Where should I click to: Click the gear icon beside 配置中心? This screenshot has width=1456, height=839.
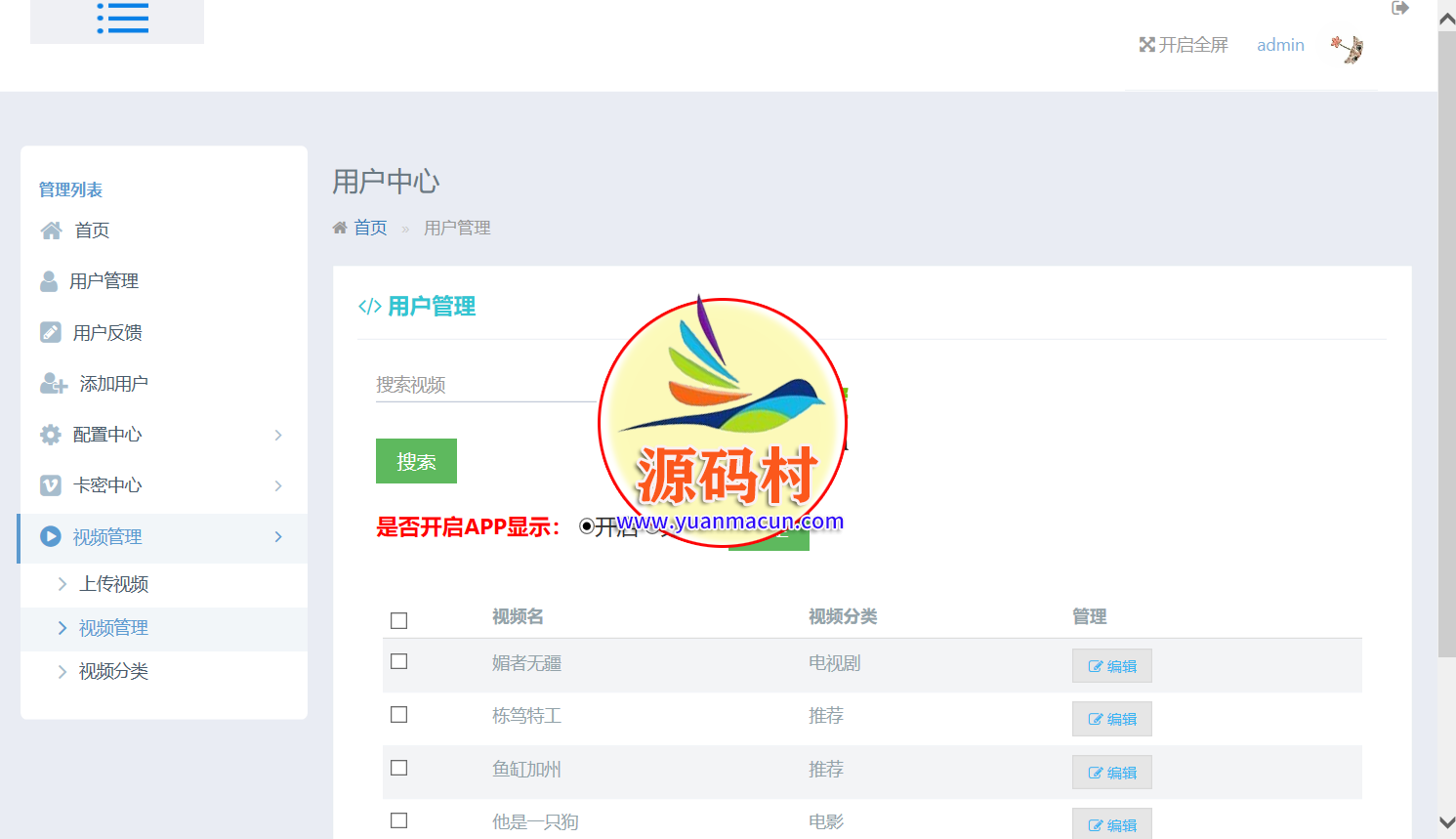click(x=51, y=435)
